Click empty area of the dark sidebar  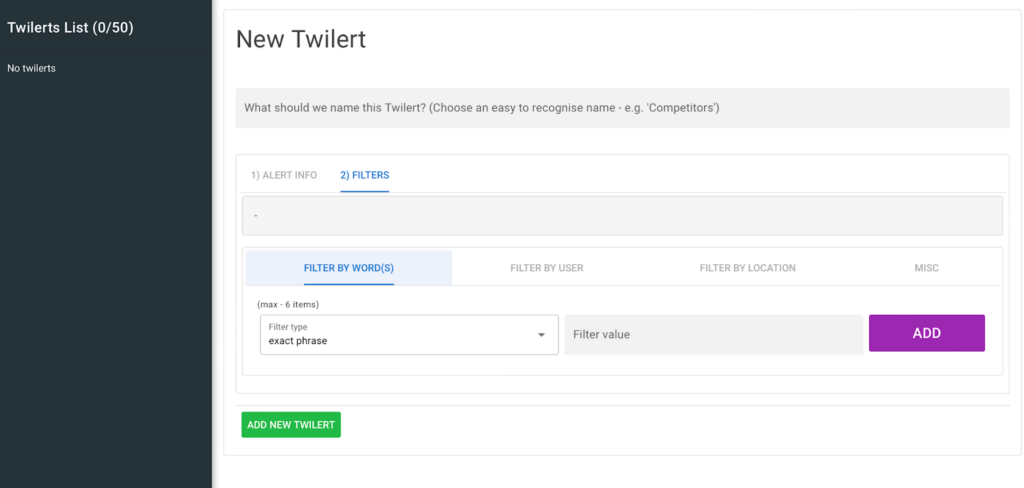coord(105,280)
